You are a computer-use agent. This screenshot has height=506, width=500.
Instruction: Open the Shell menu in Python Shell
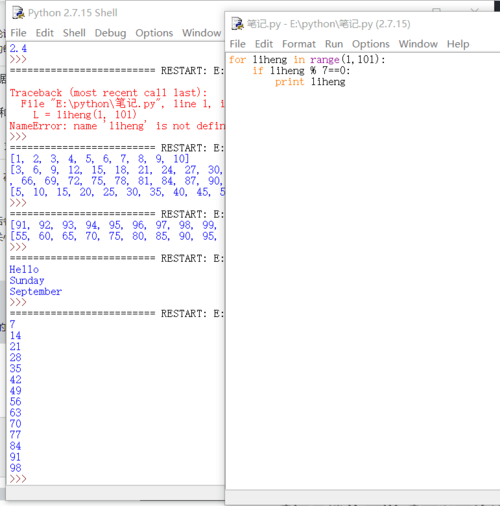(74, 33)
